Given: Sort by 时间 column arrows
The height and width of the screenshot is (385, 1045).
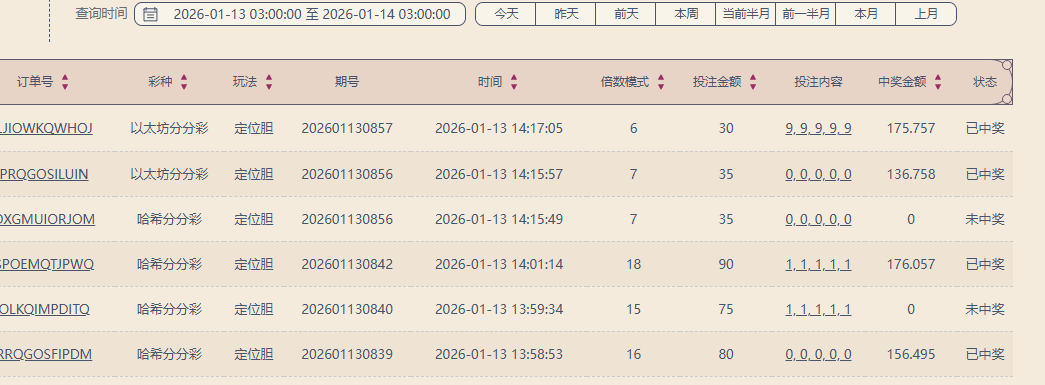Looking at the screenshot, I should [514, 82].
